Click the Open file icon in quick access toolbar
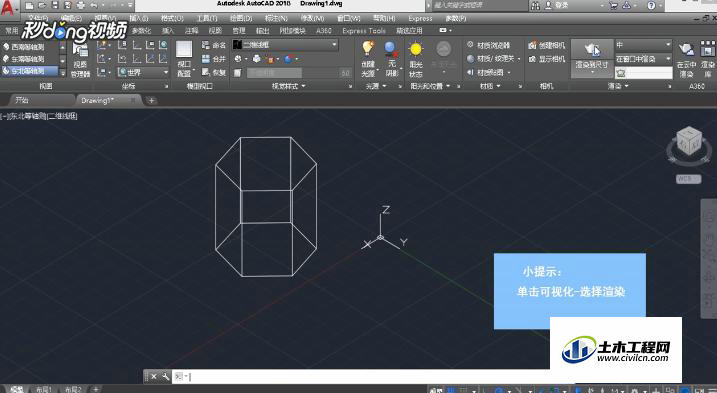Viewport: 717px width, 393px height. (x=43, y=6)
